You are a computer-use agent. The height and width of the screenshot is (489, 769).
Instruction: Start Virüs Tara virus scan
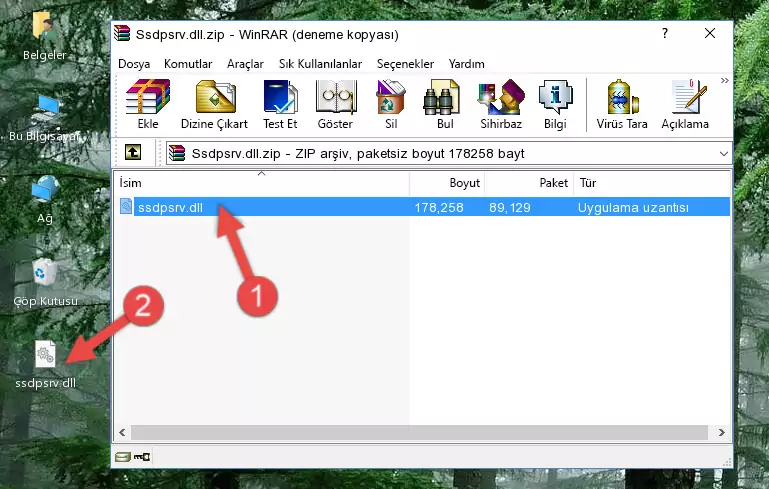click(x=622, y=104)
